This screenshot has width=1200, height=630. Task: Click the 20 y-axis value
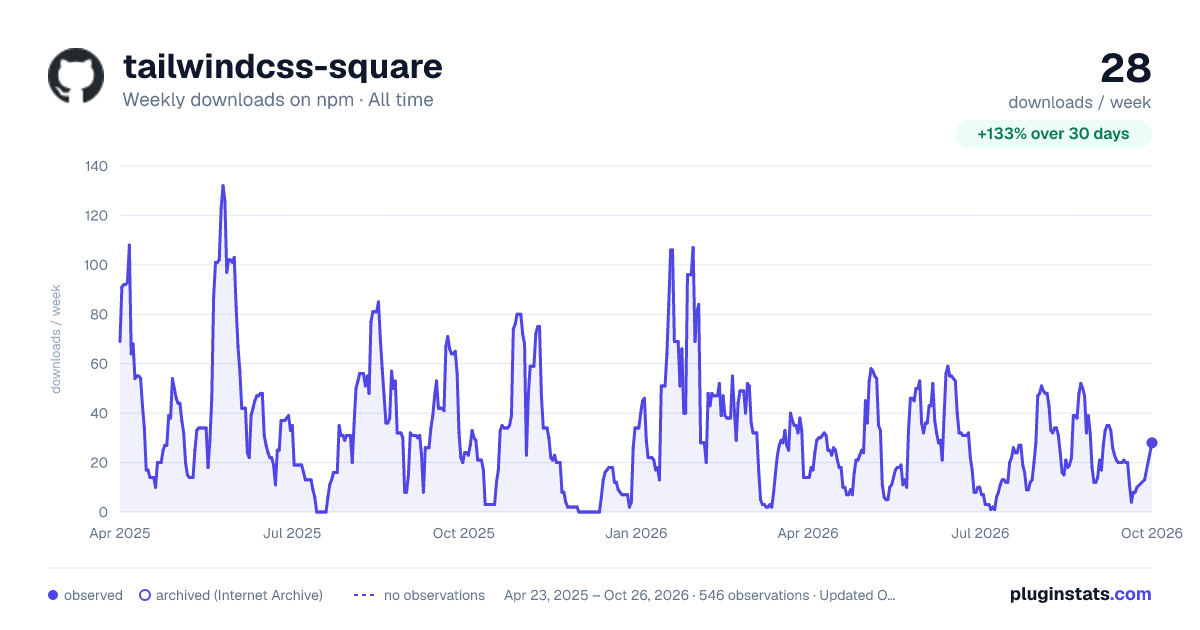click(101, 463)
